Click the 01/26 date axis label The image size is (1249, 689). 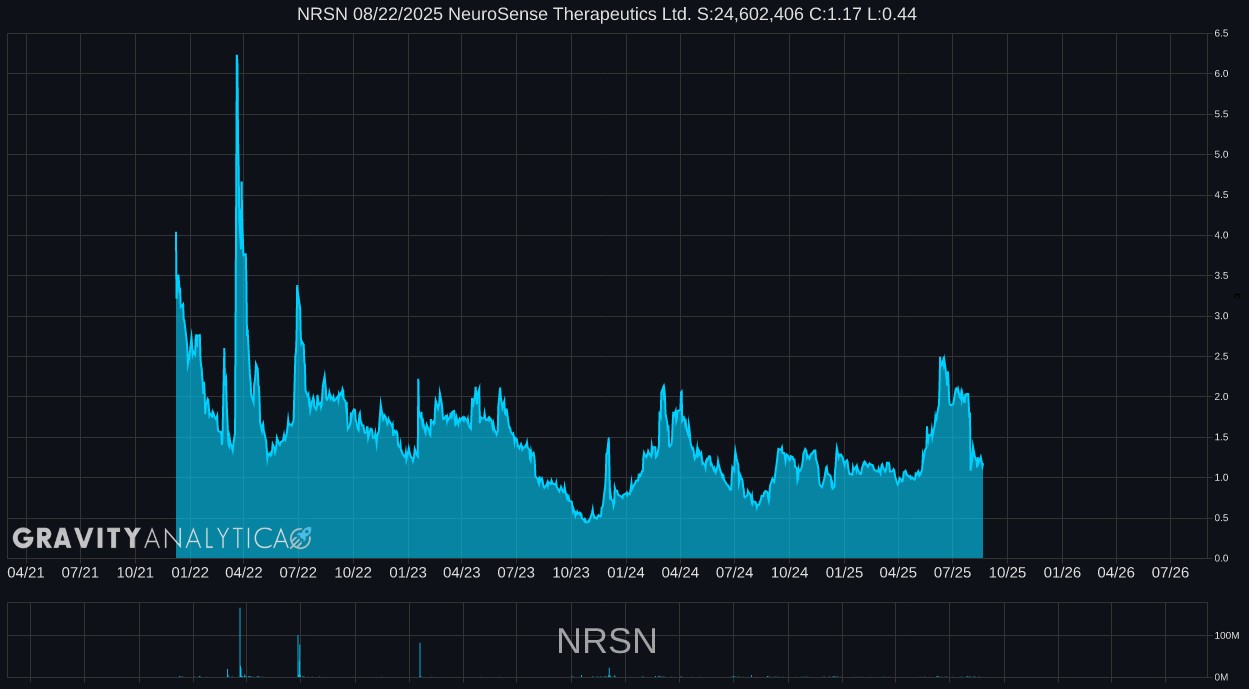click(x=1062, y=572)
